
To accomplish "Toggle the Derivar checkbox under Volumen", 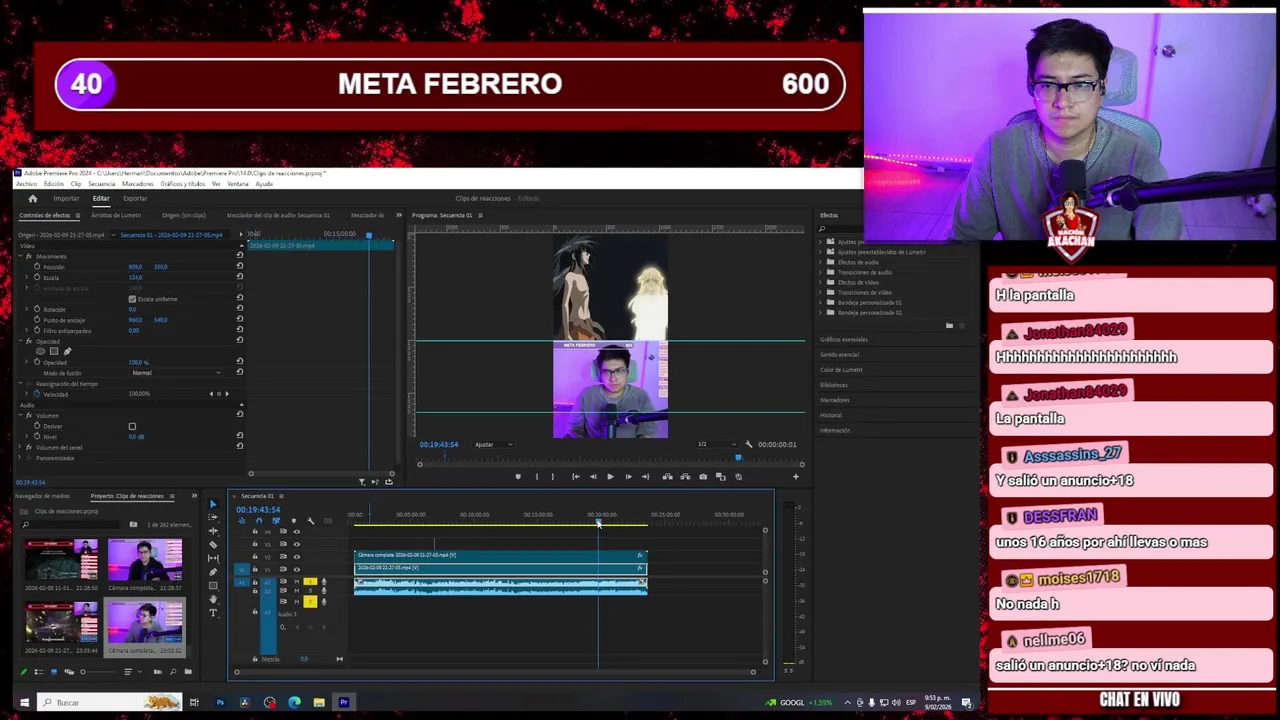I will (132, 426).
